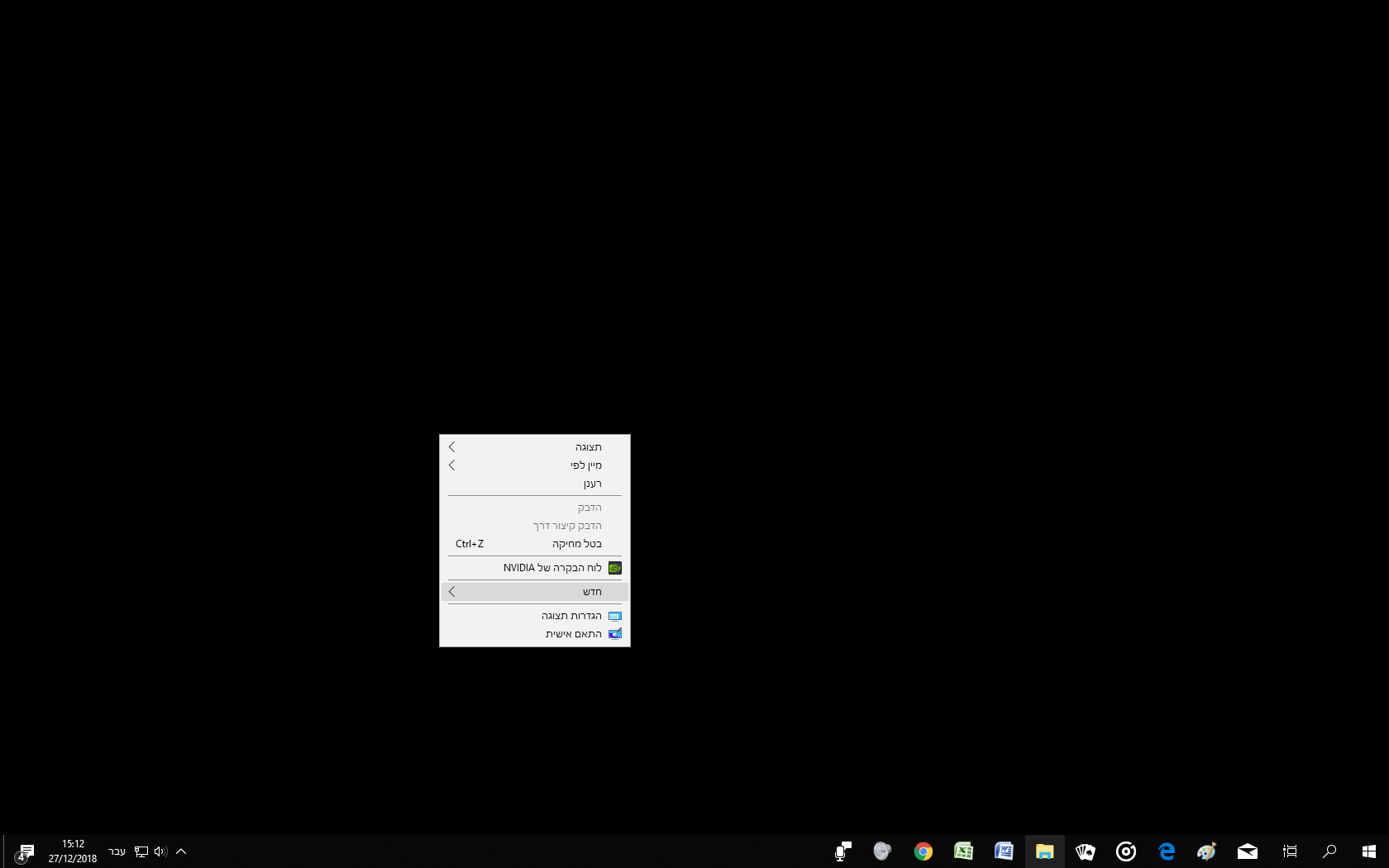The width and height of the screenshot is (1389, 868).
Task: Launch Microsoft Edge browser
Action: pyautogui.click(x=1167, y=851)
